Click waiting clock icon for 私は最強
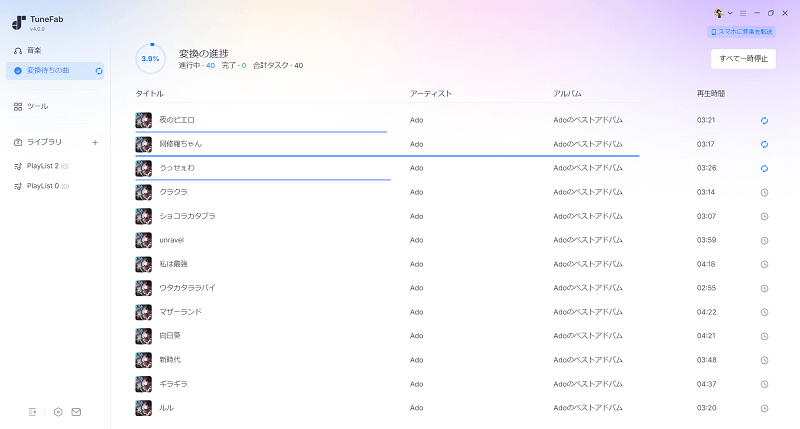 click(764, 264)
